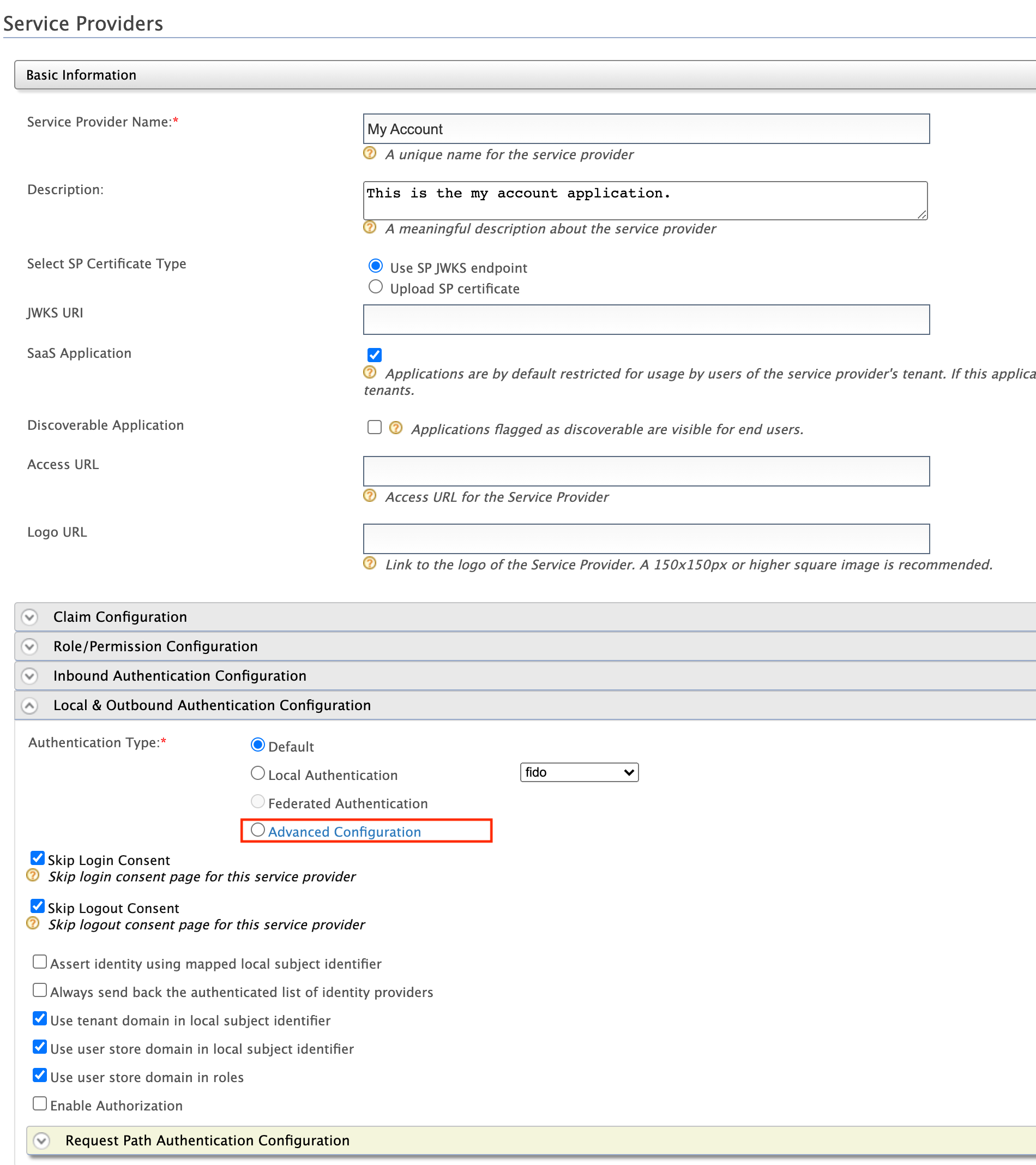Click into the JWKS URI field
The height and width of the screenshot is (1165, 1036).
pyautogui.click(x=646, y=320)
